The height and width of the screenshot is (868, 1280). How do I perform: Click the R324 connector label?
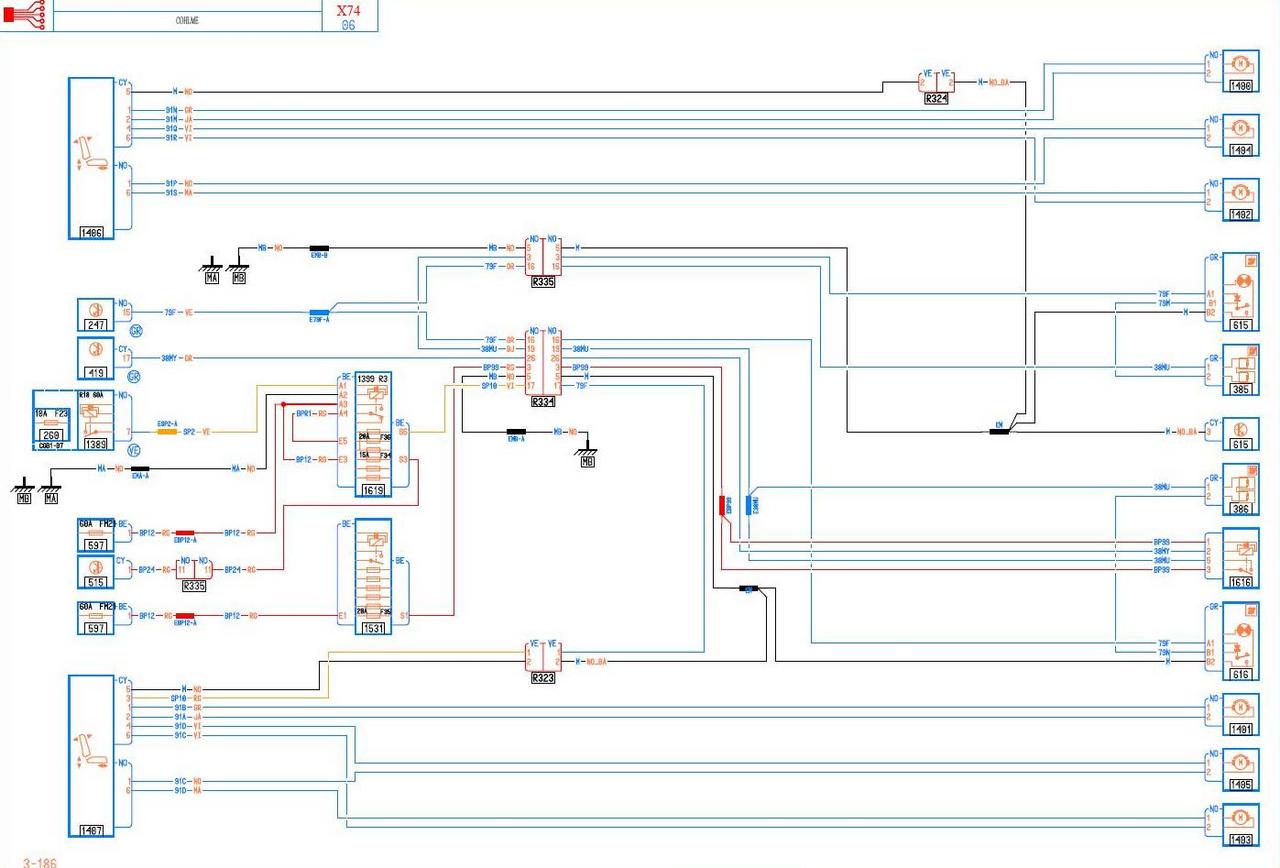pyautogui.click(x=936, y=98)
